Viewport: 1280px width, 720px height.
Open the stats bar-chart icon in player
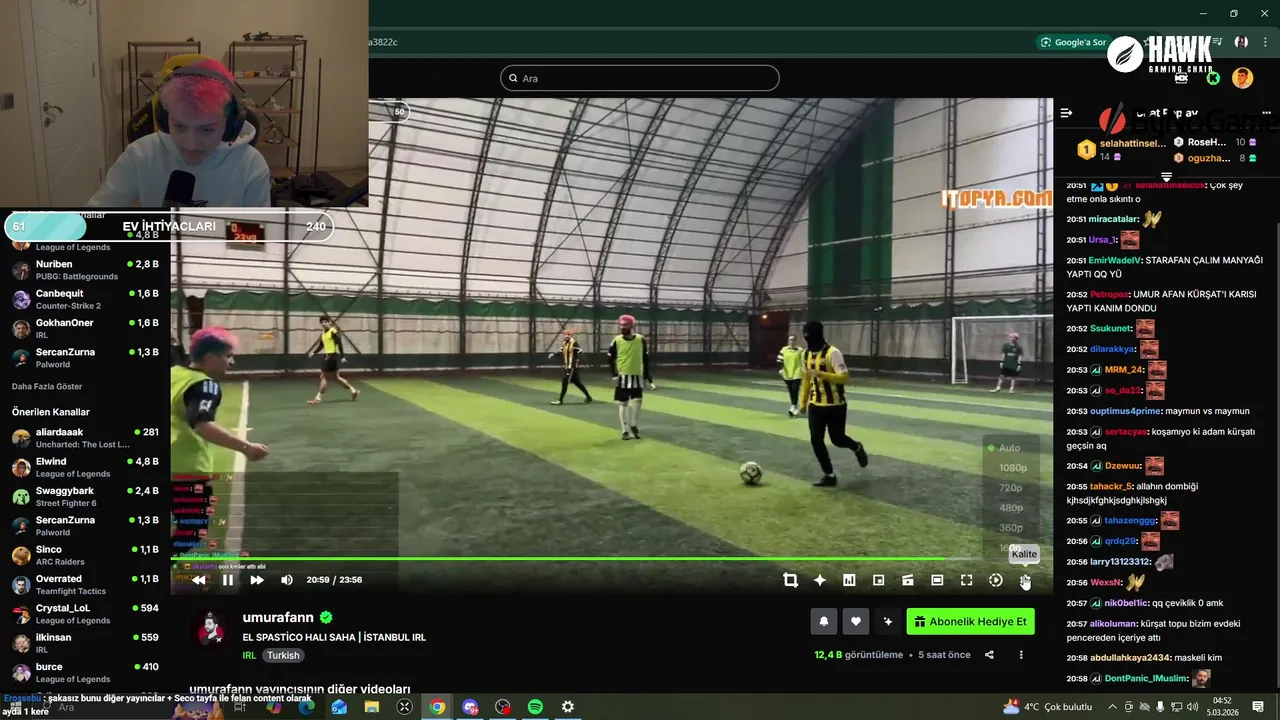pyautogui.click(x=849, y=580)
